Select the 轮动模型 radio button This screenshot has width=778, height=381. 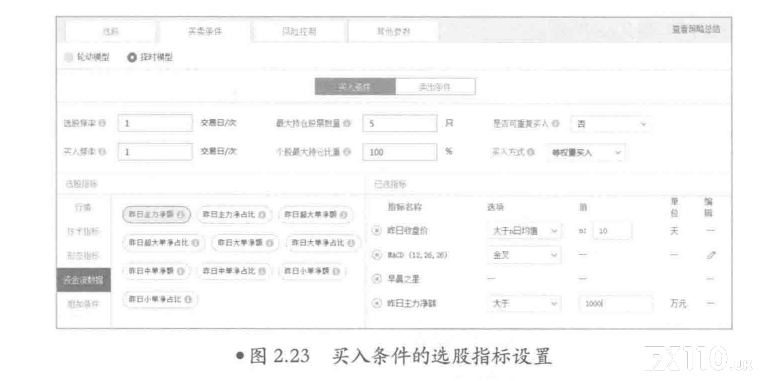[68, 57]
